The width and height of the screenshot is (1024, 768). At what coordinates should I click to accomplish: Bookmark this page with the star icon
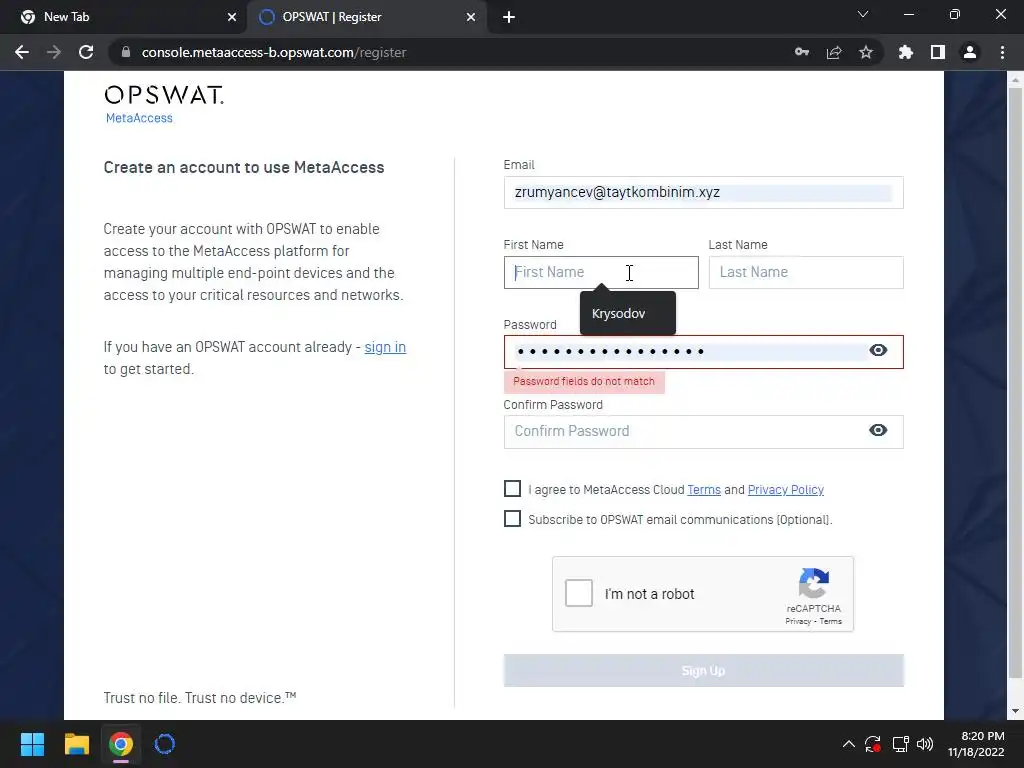tap(866, 52)
